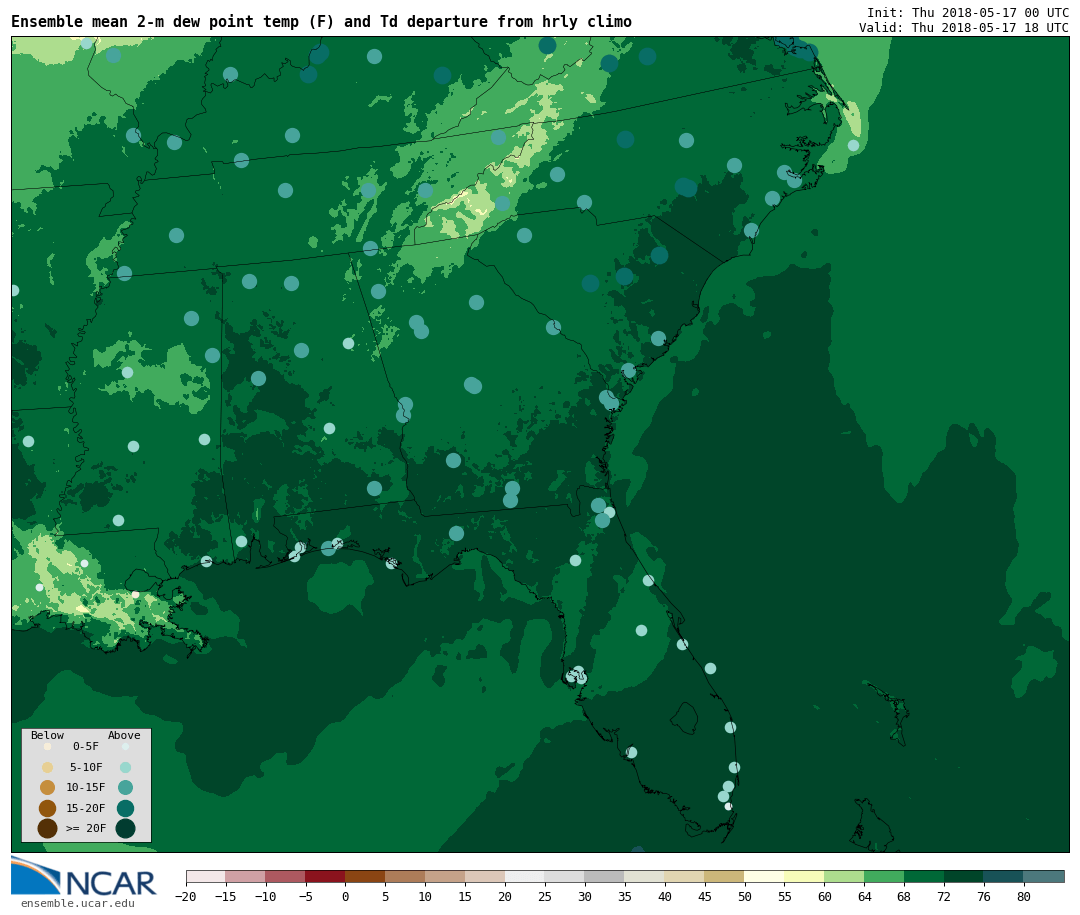The height and width of the screenshot is (915, 1080).
Task: Select the Below 0-5F legend dot
Action: click(48, 746)
